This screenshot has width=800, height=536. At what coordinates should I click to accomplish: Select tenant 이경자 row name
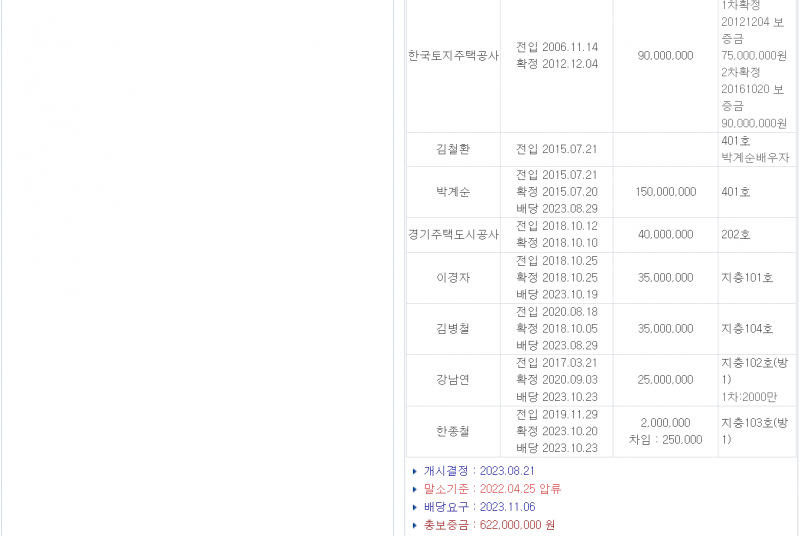453,278
